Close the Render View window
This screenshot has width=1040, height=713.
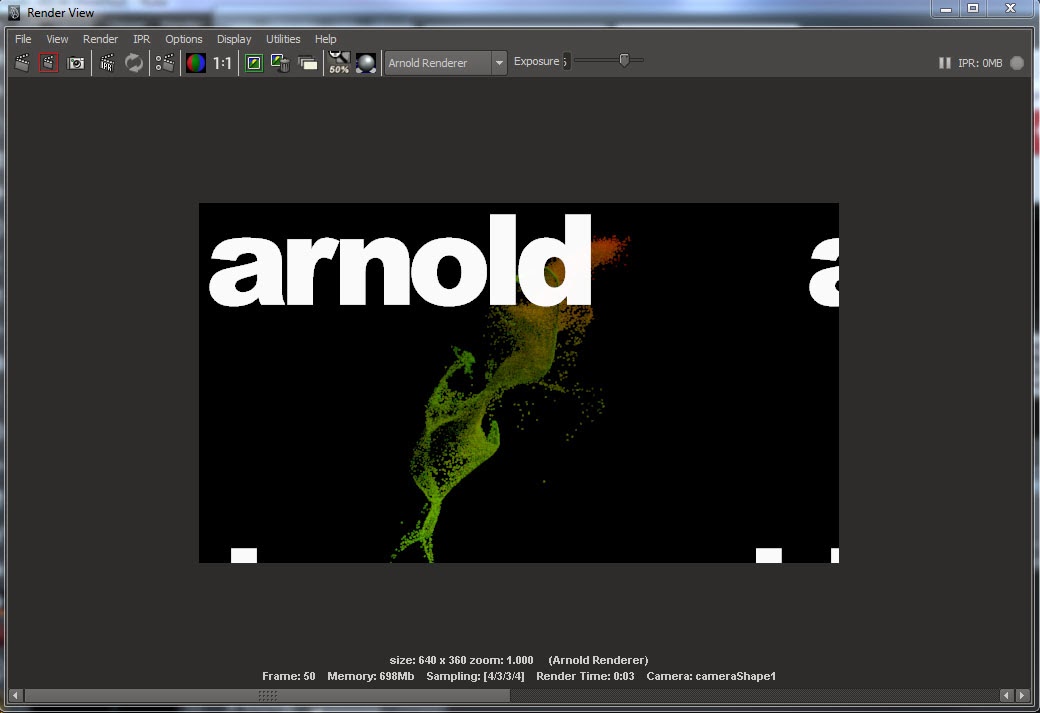1010,9
